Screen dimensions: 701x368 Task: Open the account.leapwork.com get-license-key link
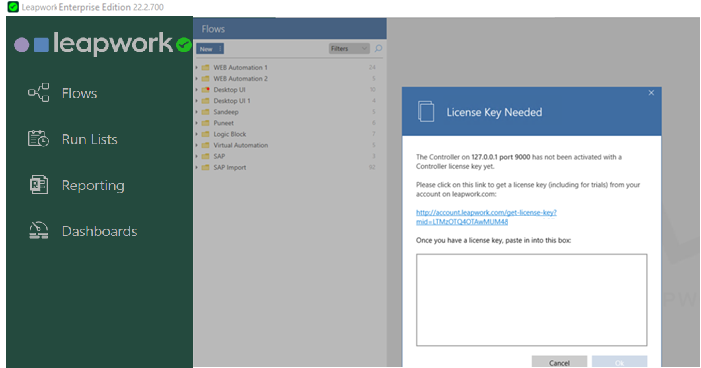[x=486, y=217]
